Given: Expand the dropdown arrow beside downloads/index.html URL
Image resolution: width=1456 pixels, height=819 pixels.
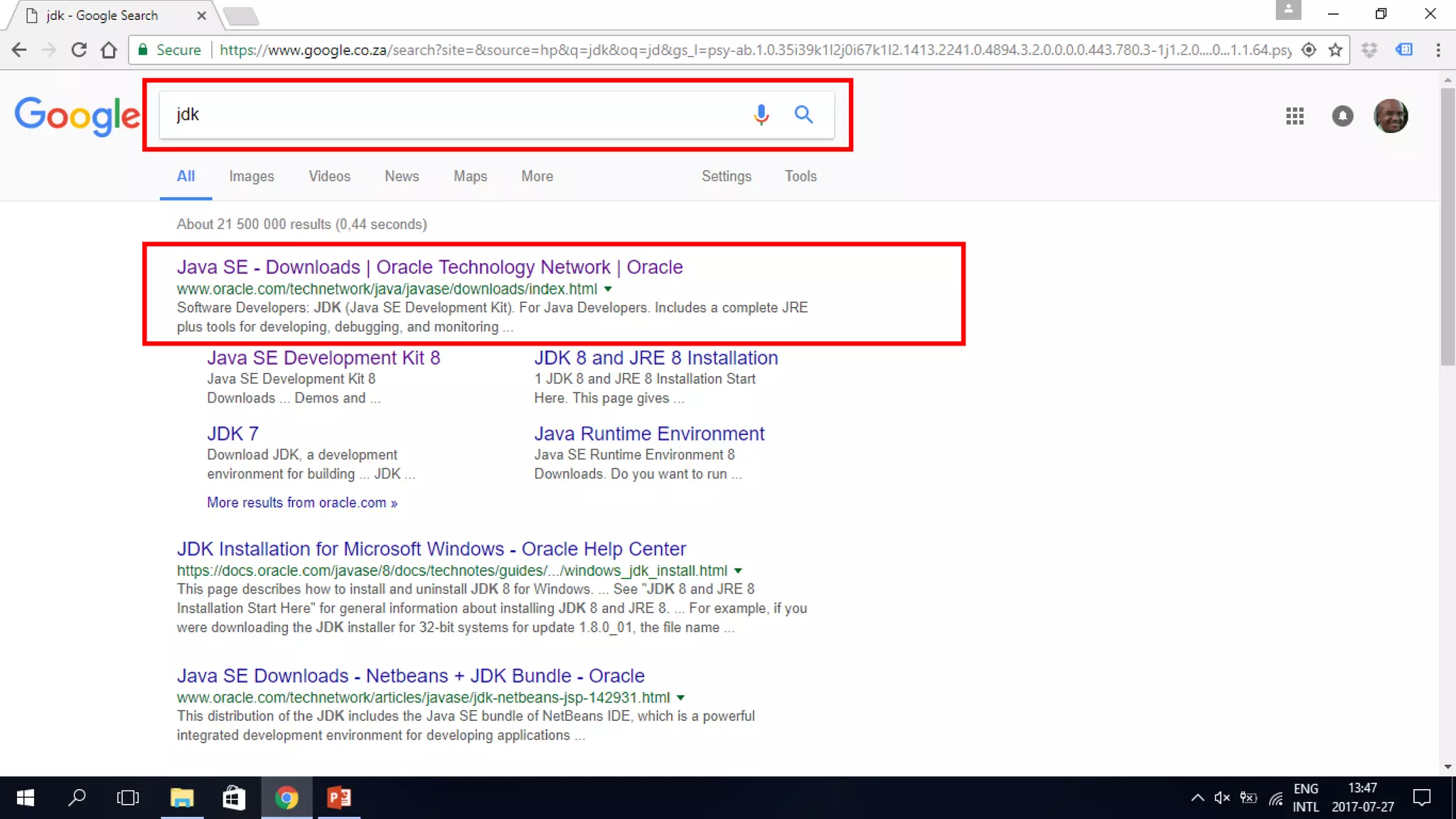Looking at the screenshot, I should tap(608, 289).
